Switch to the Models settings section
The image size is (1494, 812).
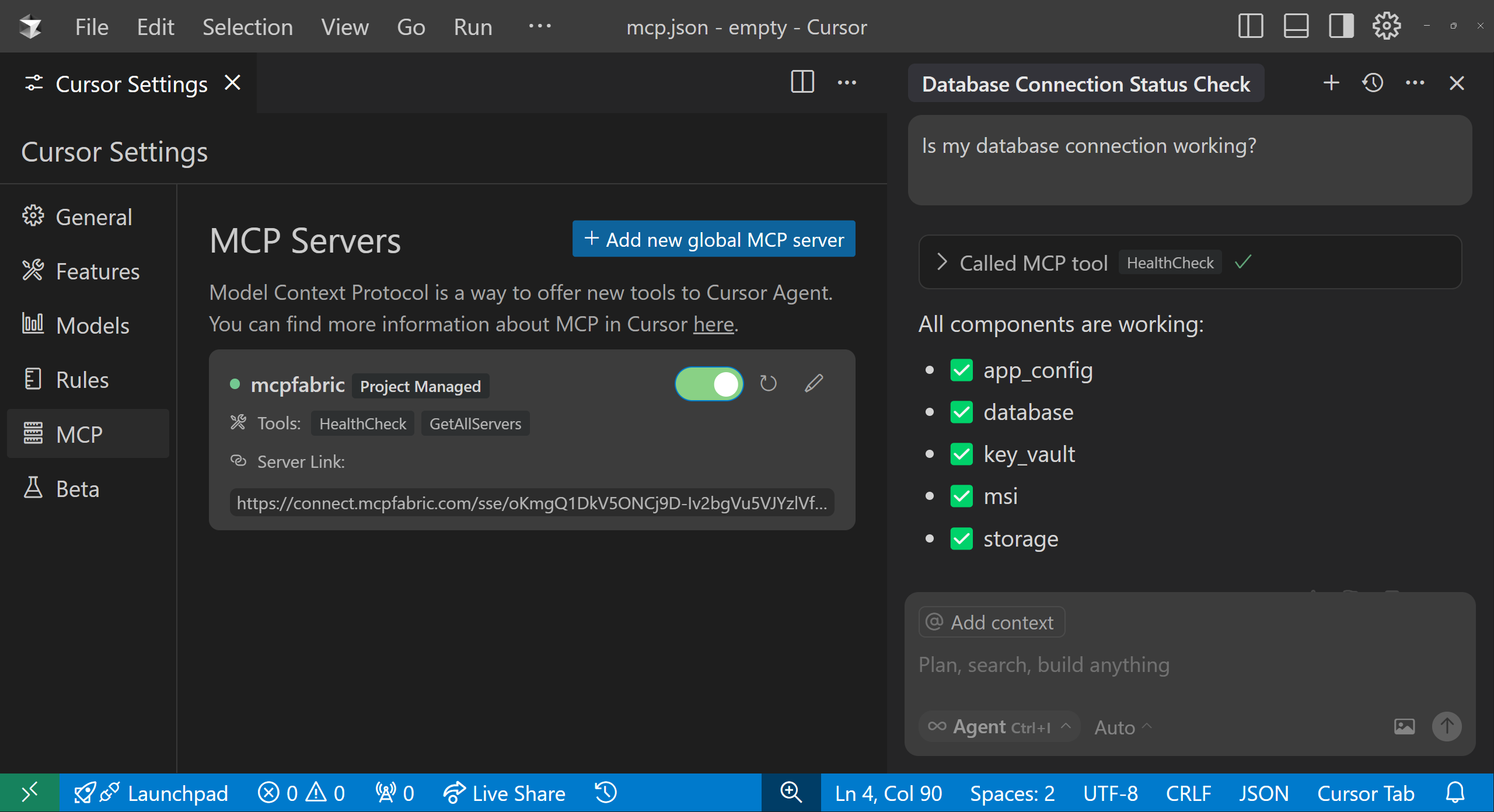click(93, 325)
